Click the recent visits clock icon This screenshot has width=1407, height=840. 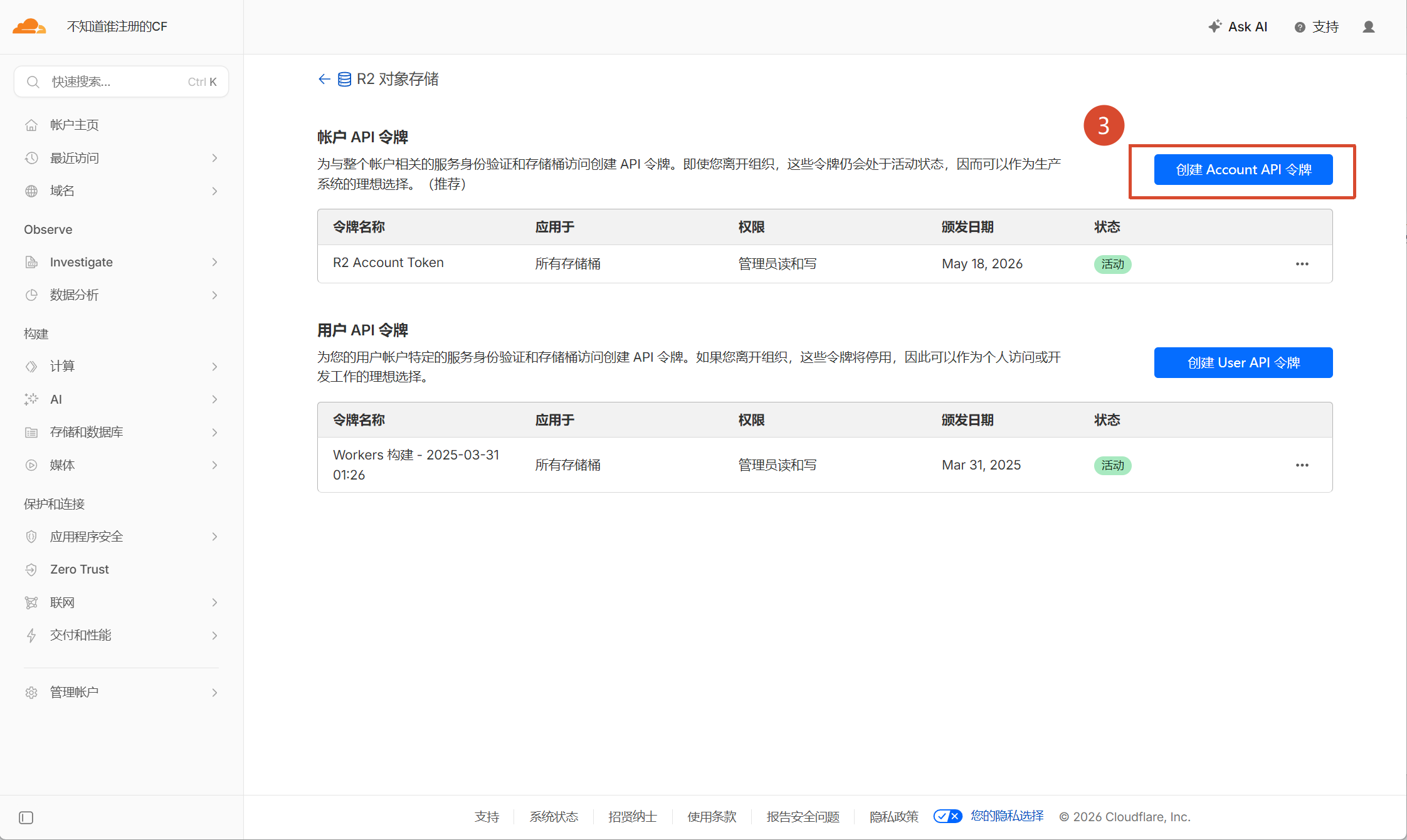point(31,158)
